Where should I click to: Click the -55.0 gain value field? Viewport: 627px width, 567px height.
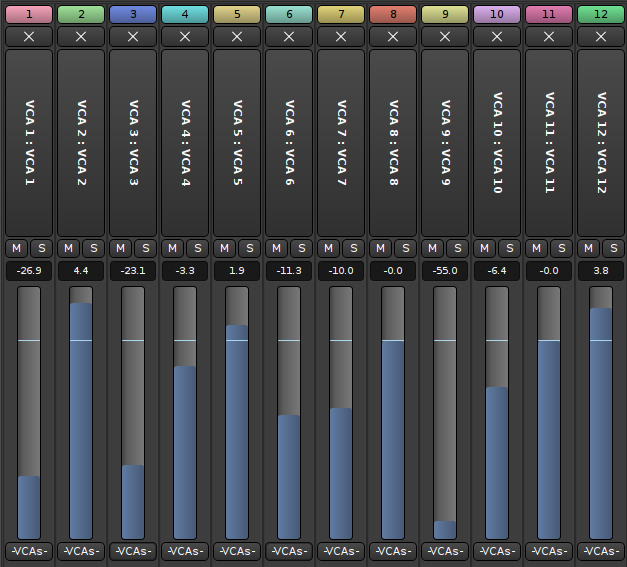[x=445, y=271]
